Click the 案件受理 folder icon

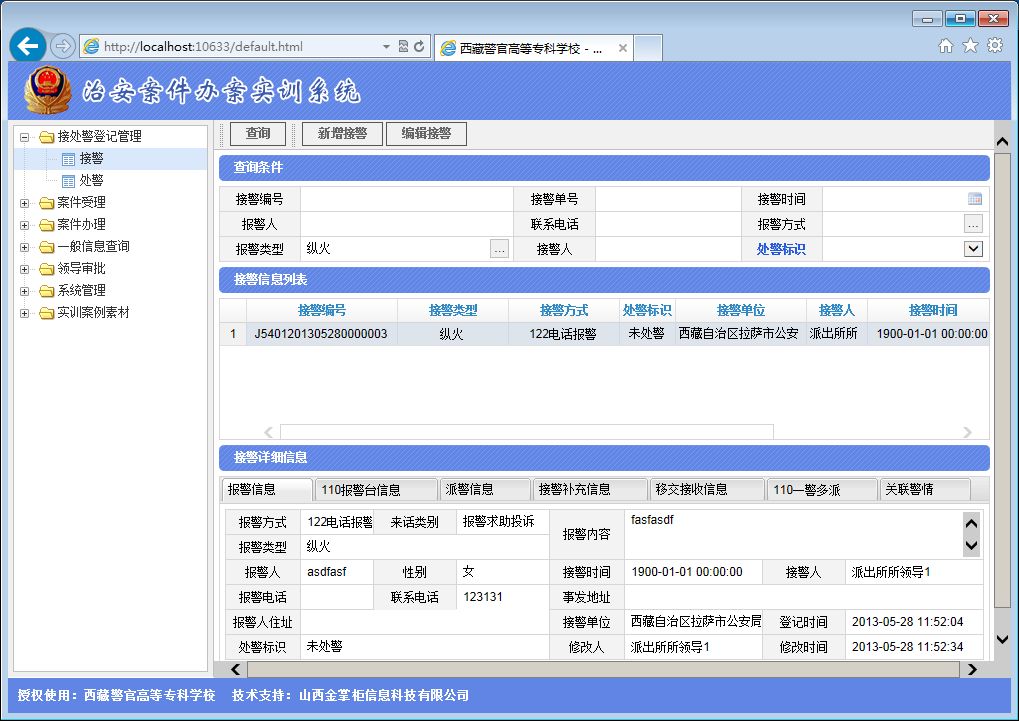tap(46, 203)
